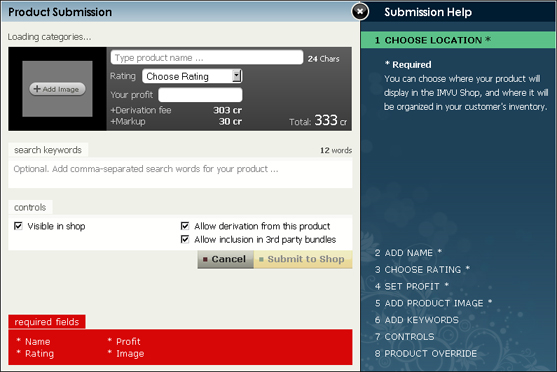
Task: Click the '* Profit' required field entry
Action: tap(124, 341)
